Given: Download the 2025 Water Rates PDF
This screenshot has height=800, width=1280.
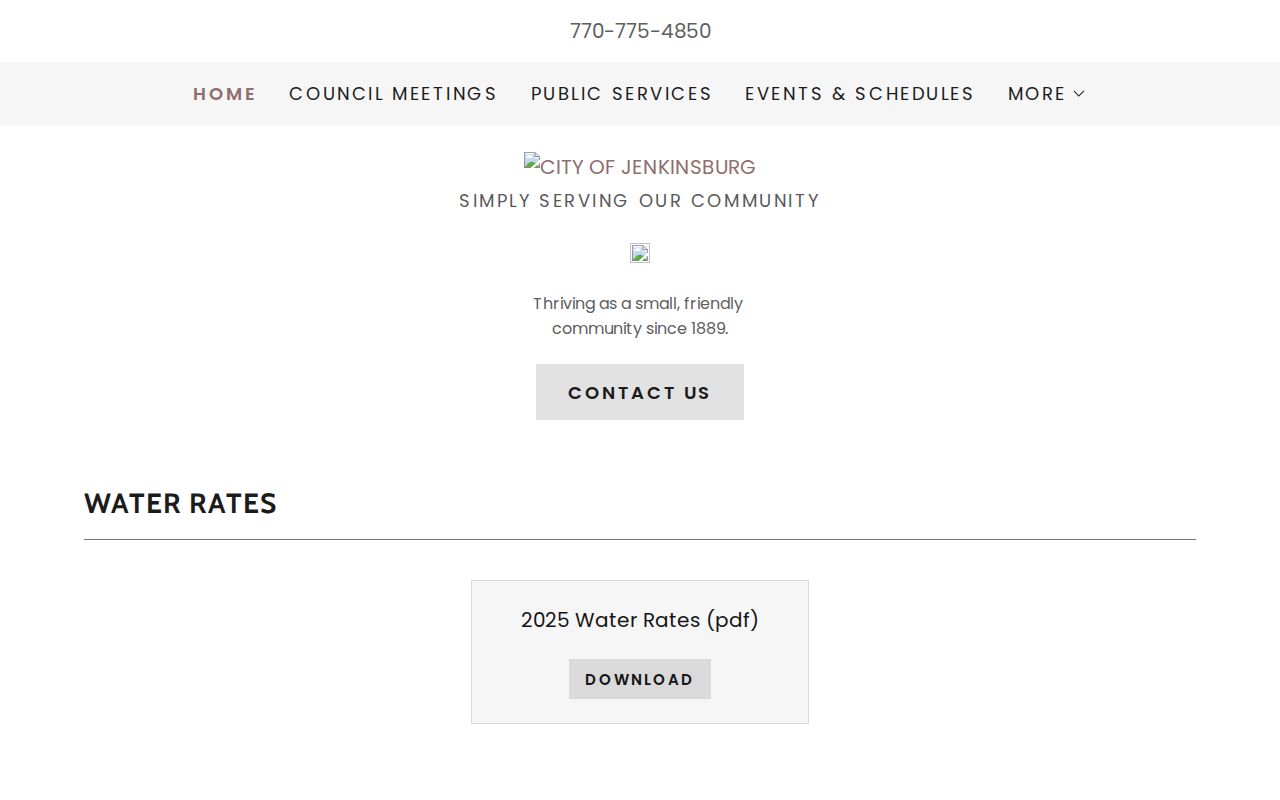Looking at the screenshot, I should [640, 679].
